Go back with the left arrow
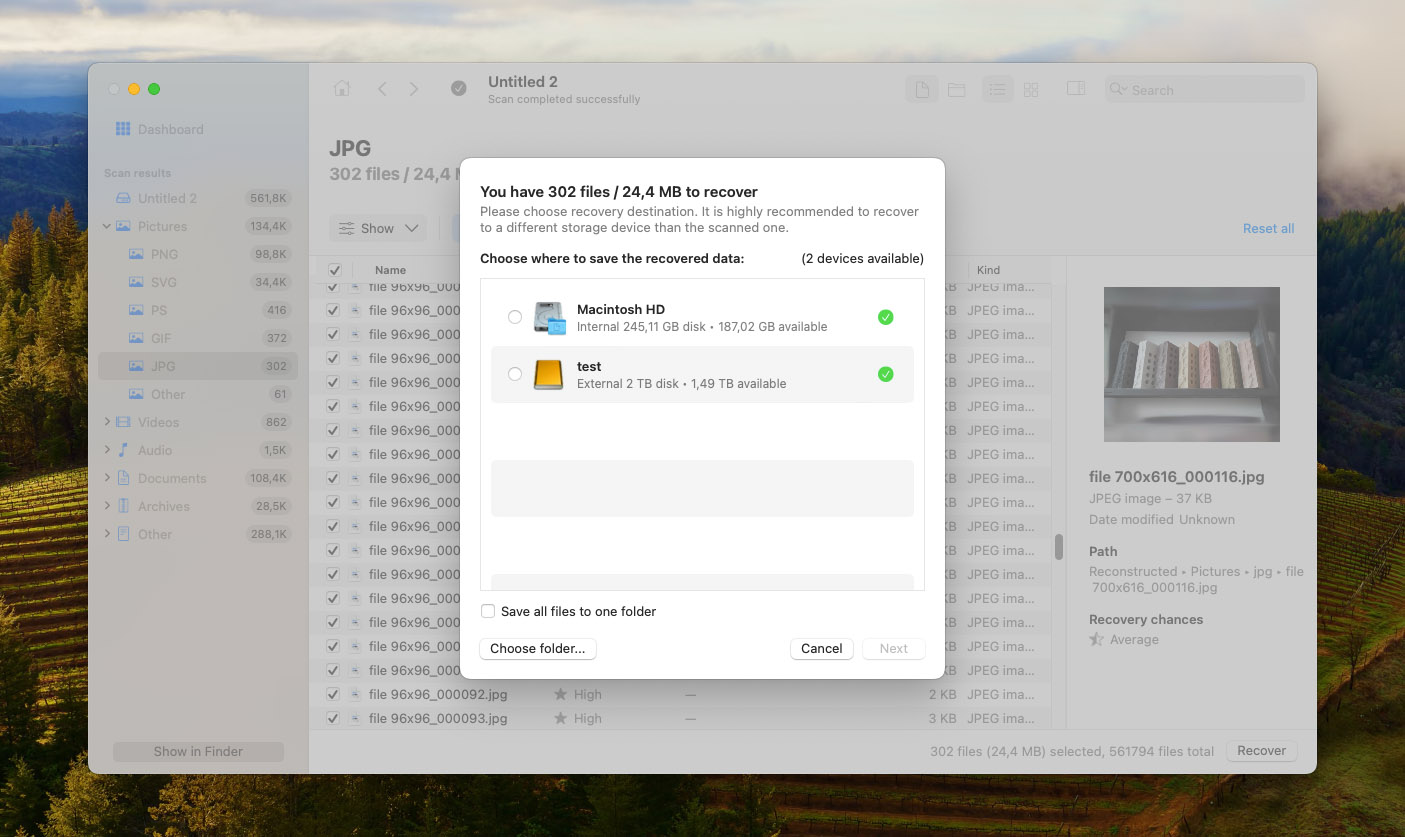The height and width of the screenshot is (837, 1405). pos(382,89)
